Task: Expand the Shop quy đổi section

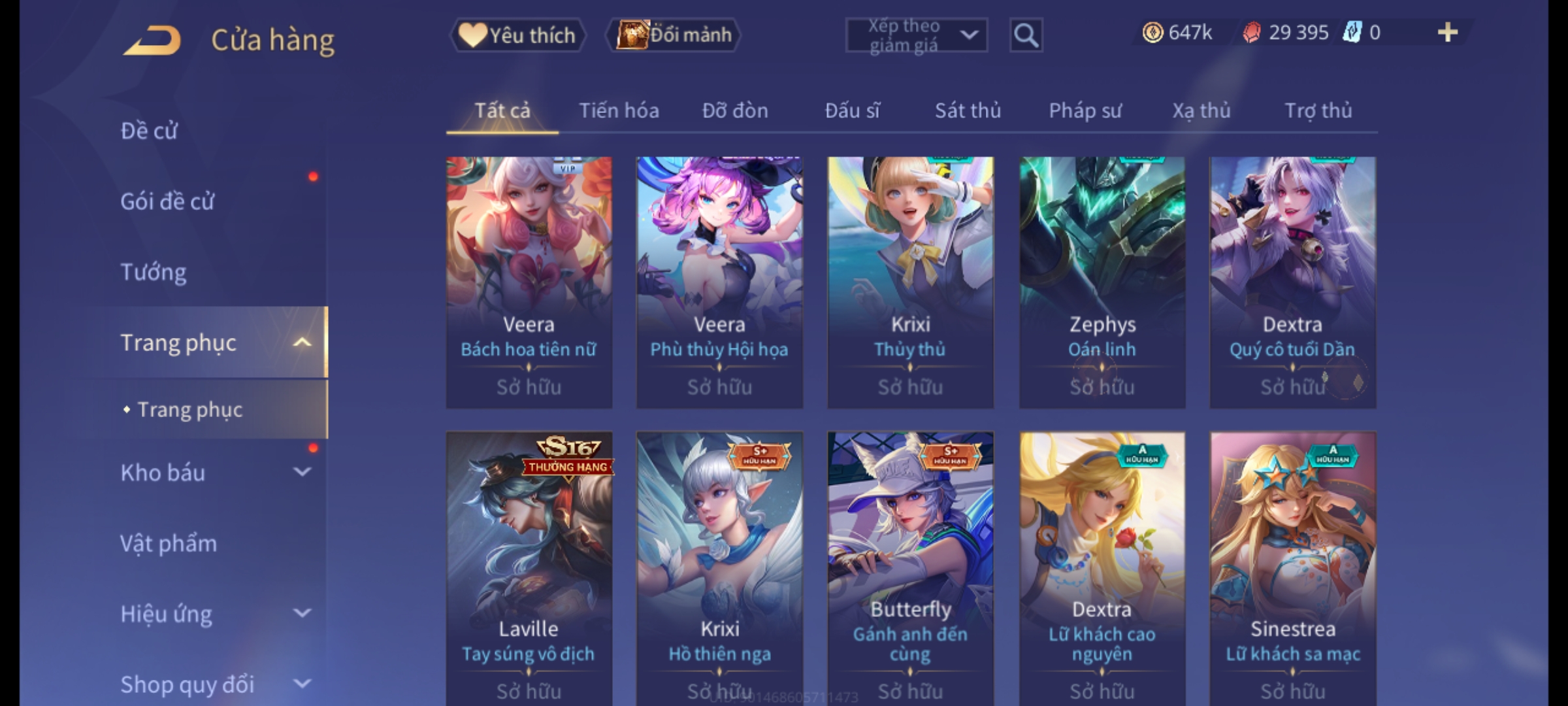Action: coord(302,684)
